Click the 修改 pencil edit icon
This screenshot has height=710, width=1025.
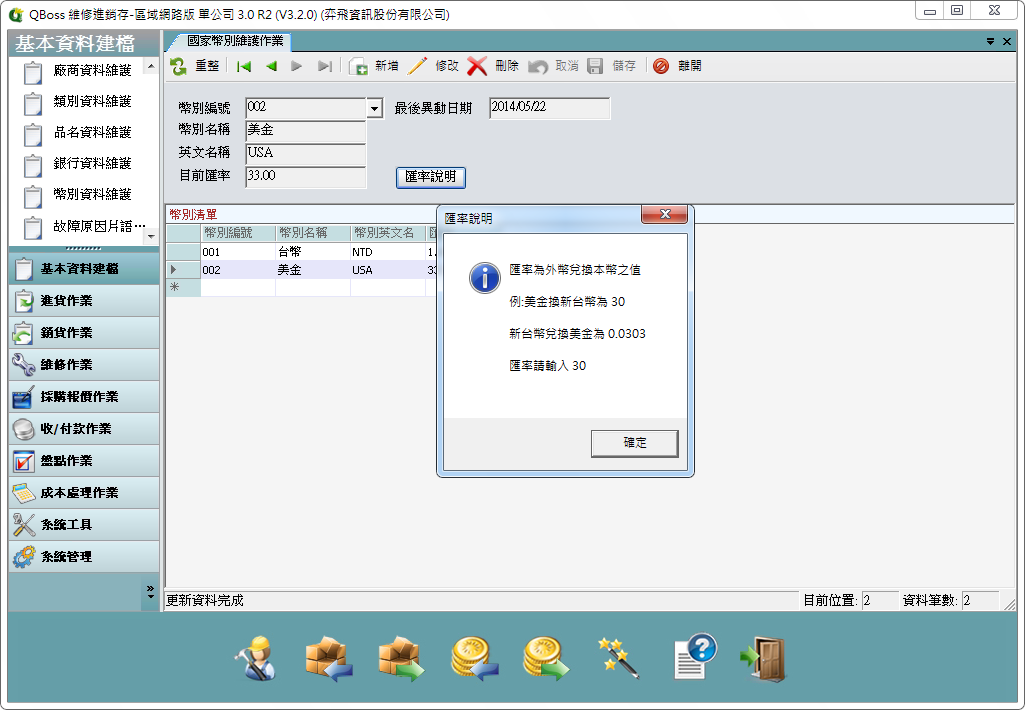point(417,66)
